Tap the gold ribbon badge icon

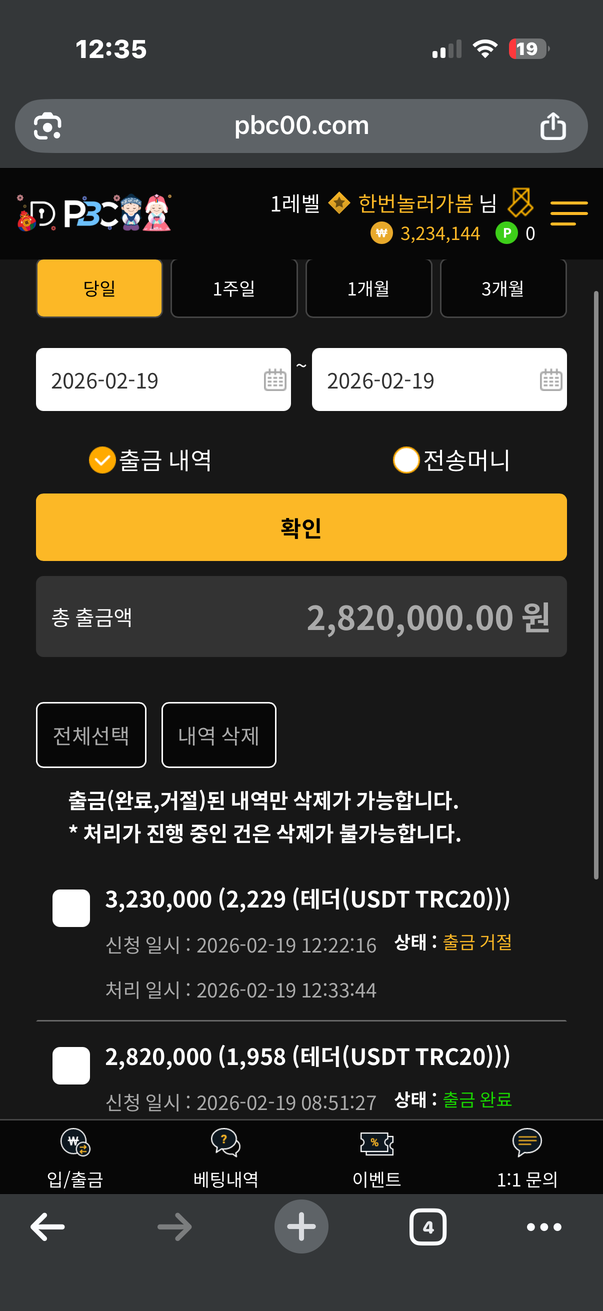(520, 203)
